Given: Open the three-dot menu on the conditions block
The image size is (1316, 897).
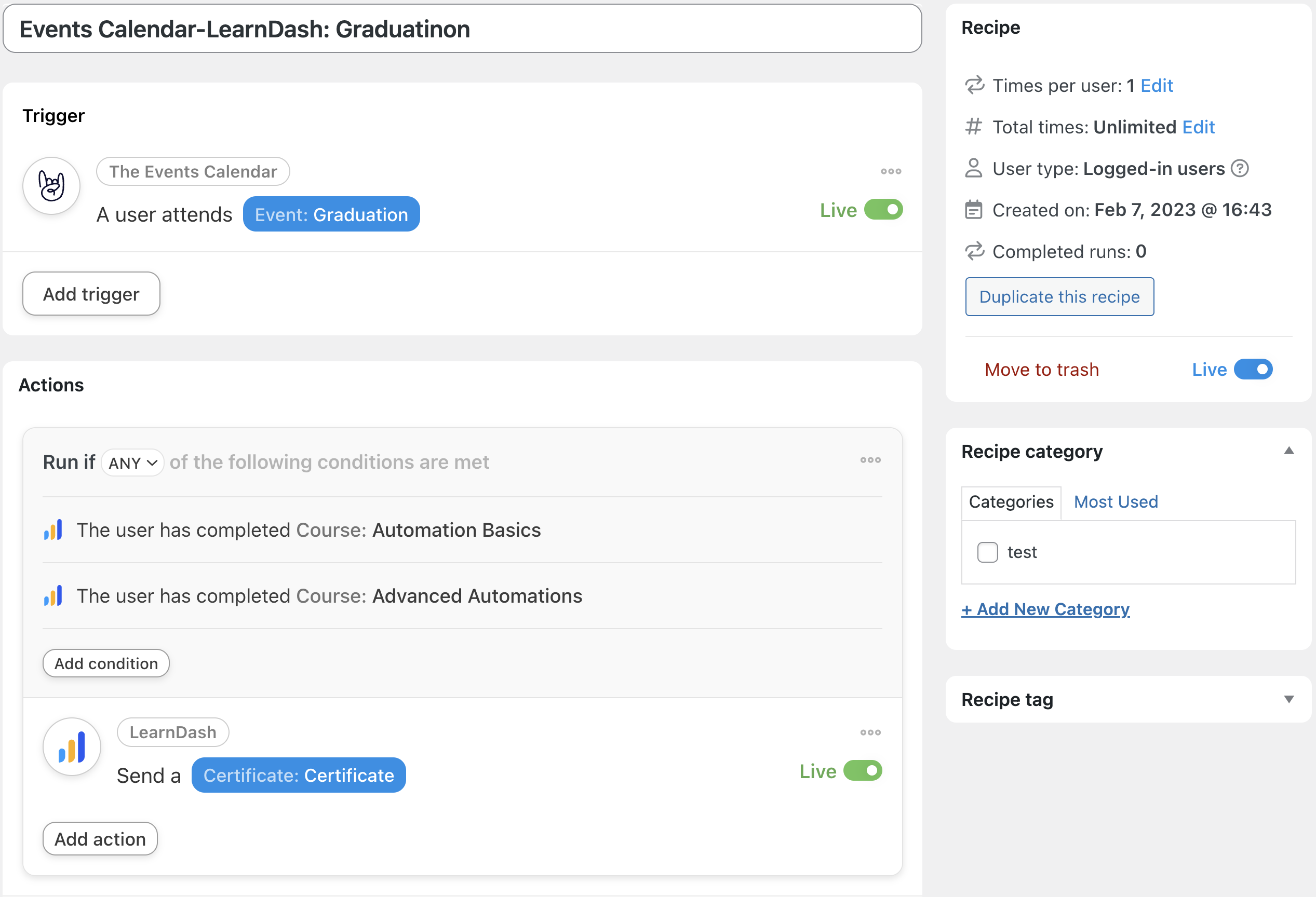Looking at the screenshot, I should (x=870, y=459).
